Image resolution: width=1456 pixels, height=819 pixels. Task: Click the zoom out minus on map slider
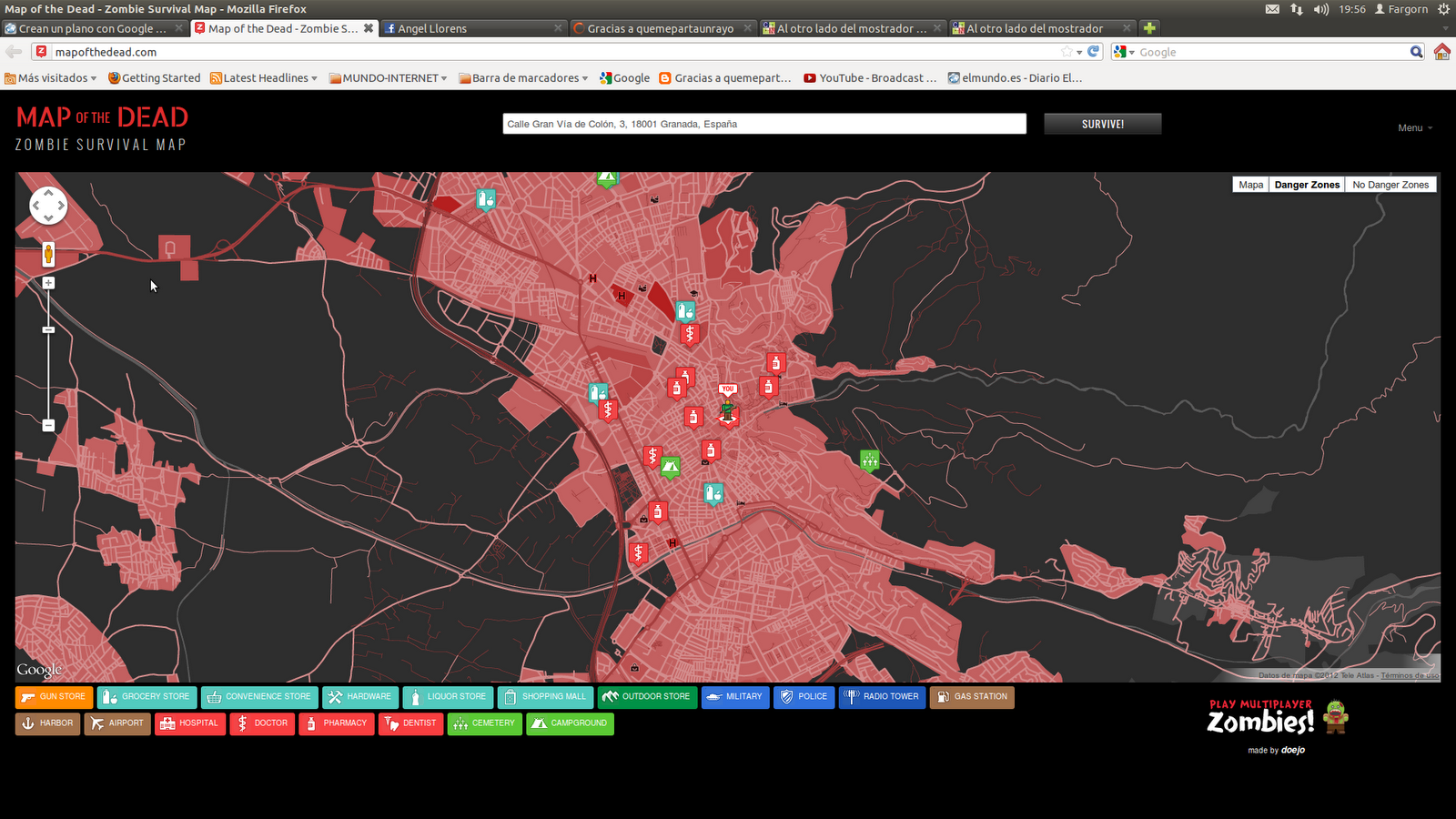(x=47, y=425)
